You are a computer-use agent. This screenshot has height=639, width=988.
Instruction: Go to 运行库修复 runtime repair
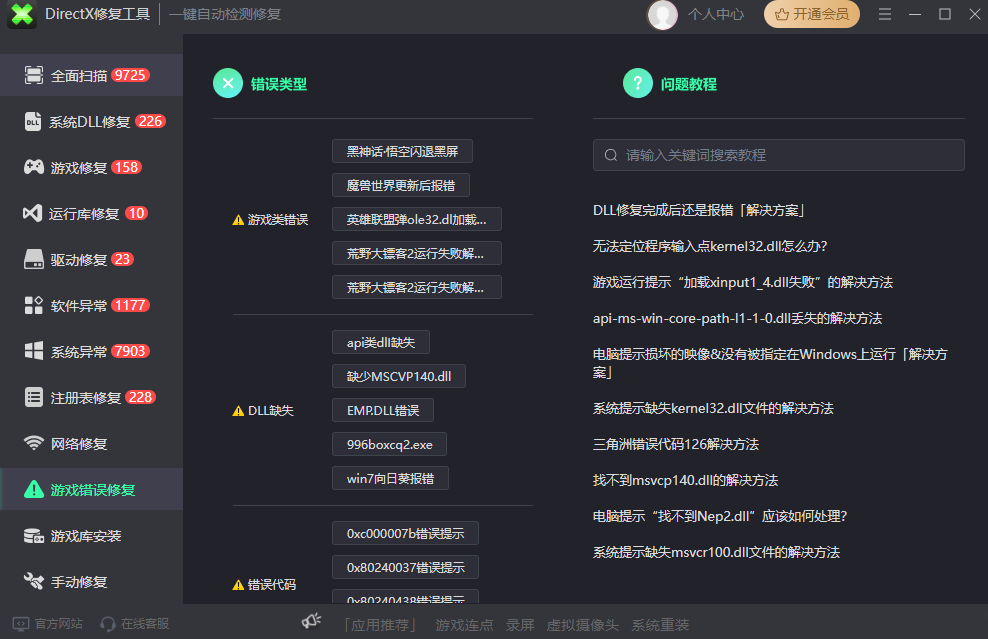pos(84,213)
